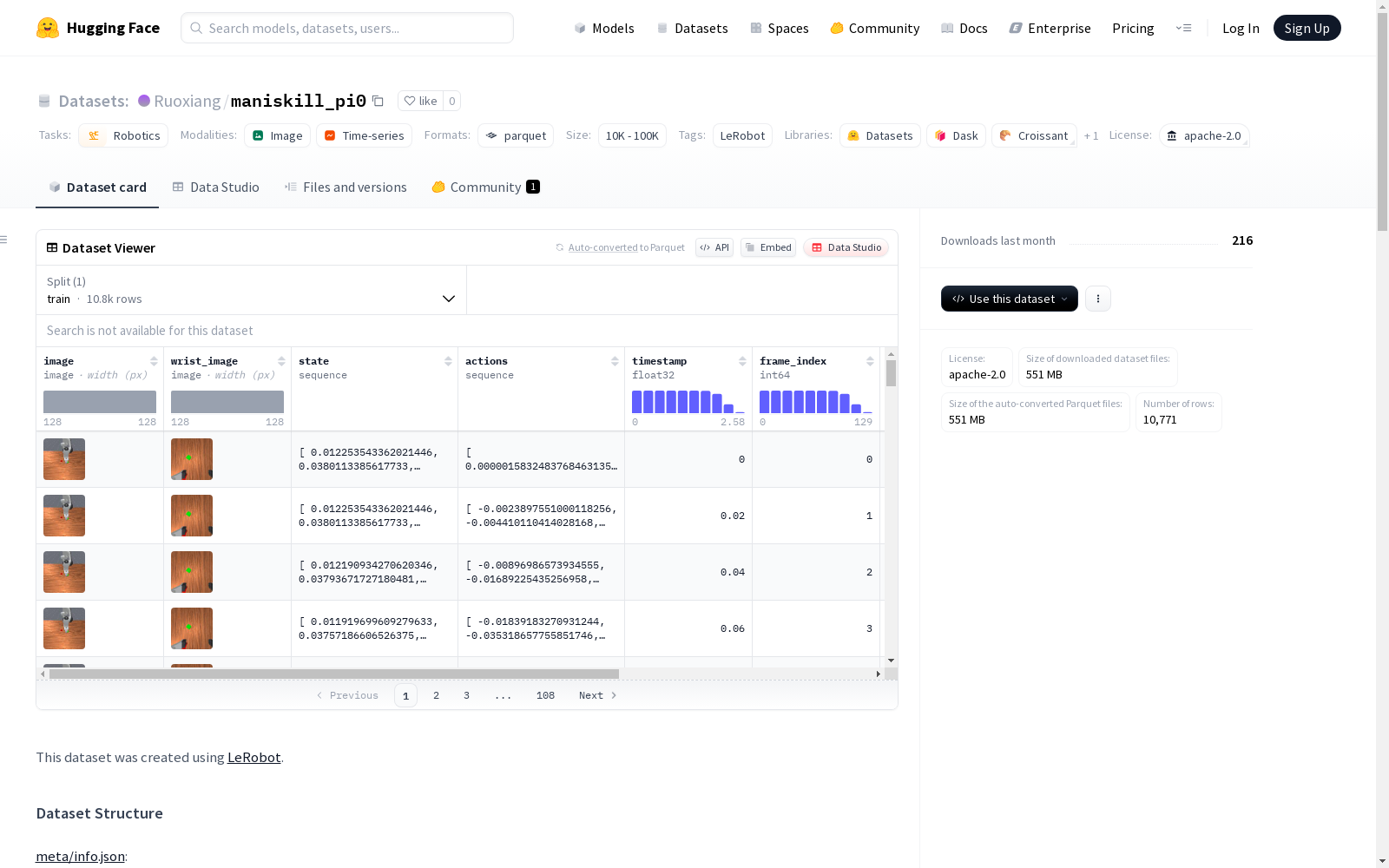Open the Pricing page link

tap(1133, 28)
